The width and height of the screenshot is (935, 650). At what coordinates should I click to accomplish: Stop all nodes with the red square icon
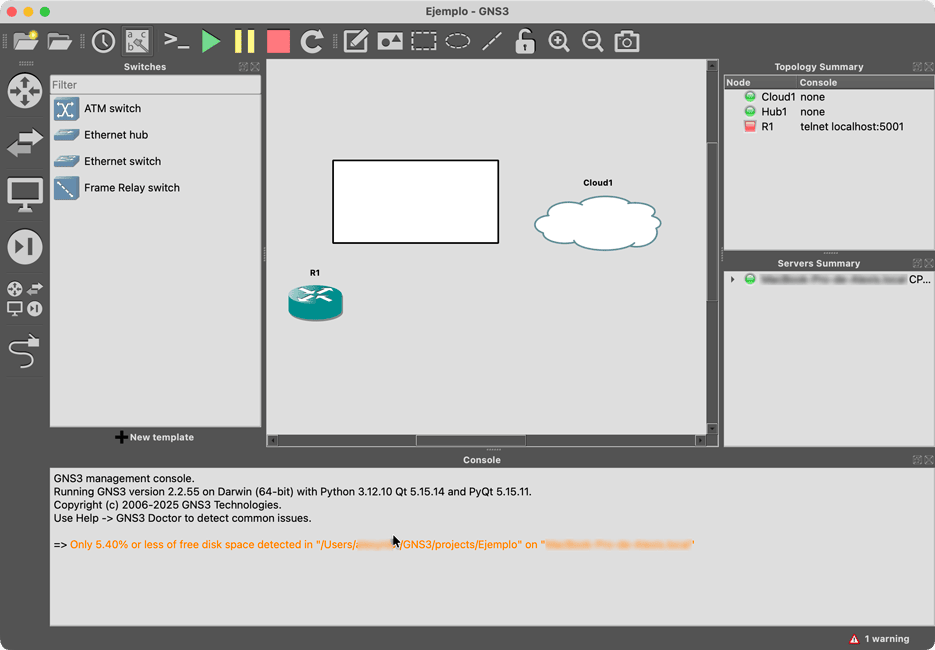pyautogui.click(x=277, y=41)
